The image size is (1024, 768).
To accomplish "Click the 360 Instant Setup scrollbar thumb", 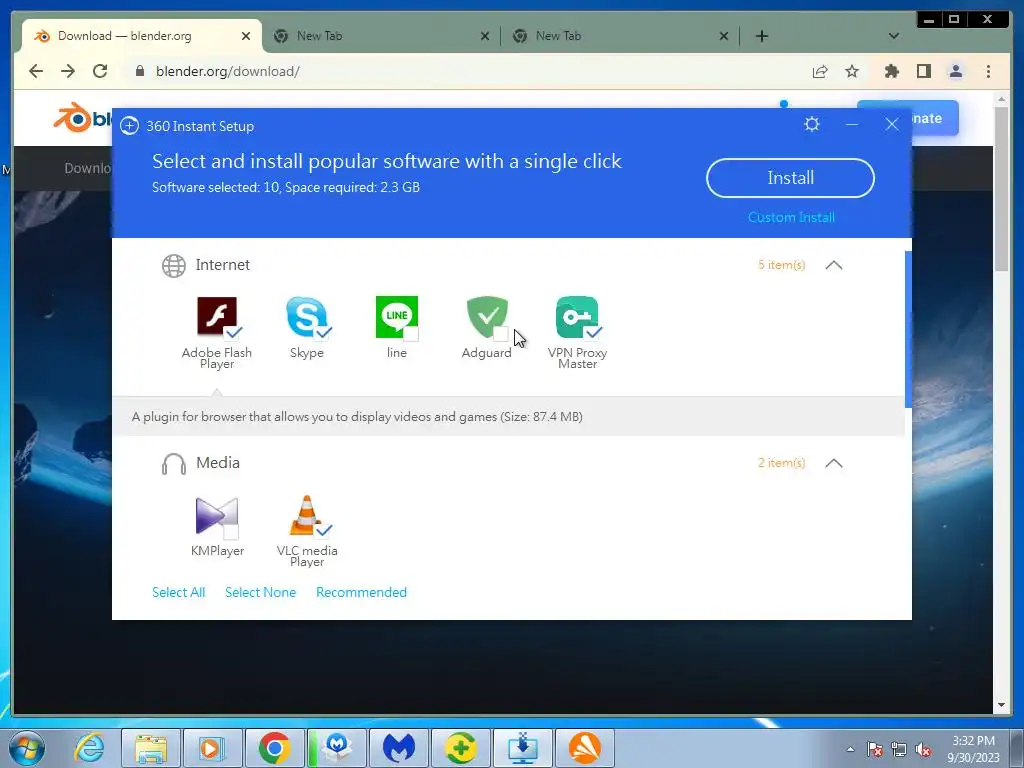I will (x=908, y=330).
